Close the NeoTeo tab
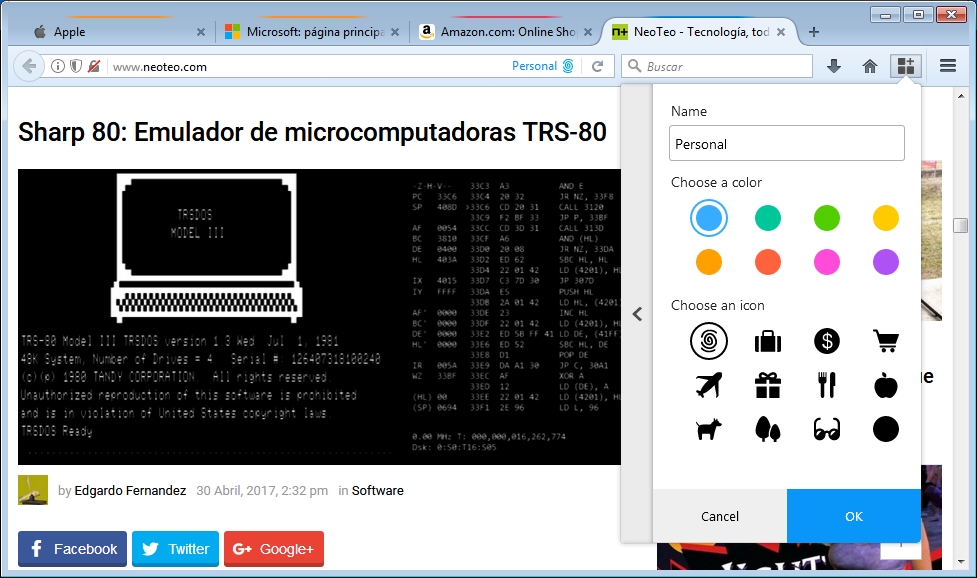 pyautogui.click(x=781, y=32)
